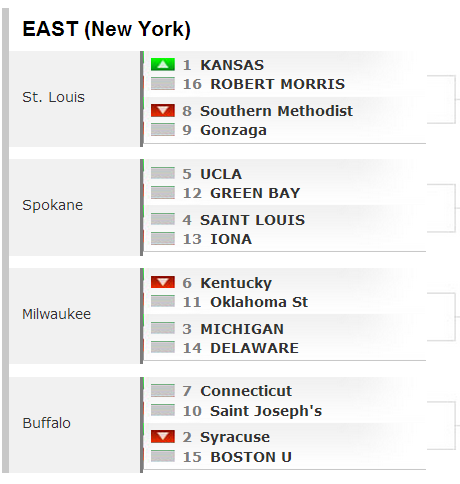Click the EAST (New York) region heading
This screenshot has height=484, width=460.
[106, 29]
